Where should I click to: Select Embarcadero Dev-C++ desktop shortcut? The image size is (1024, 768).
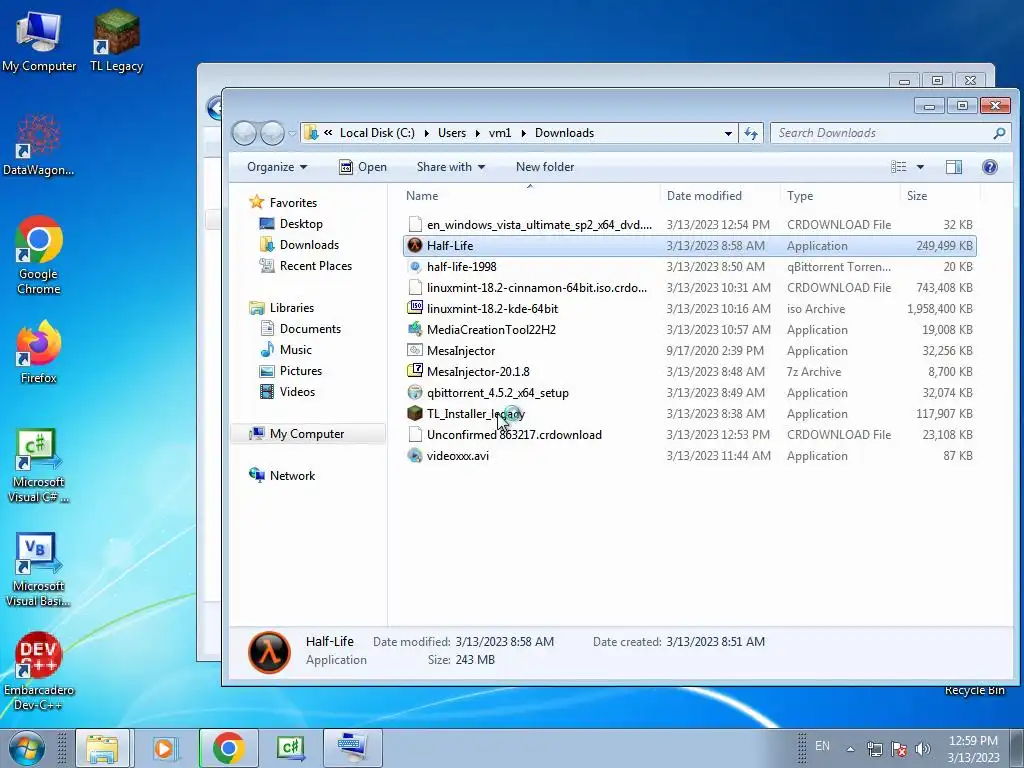tap(39, 671)
